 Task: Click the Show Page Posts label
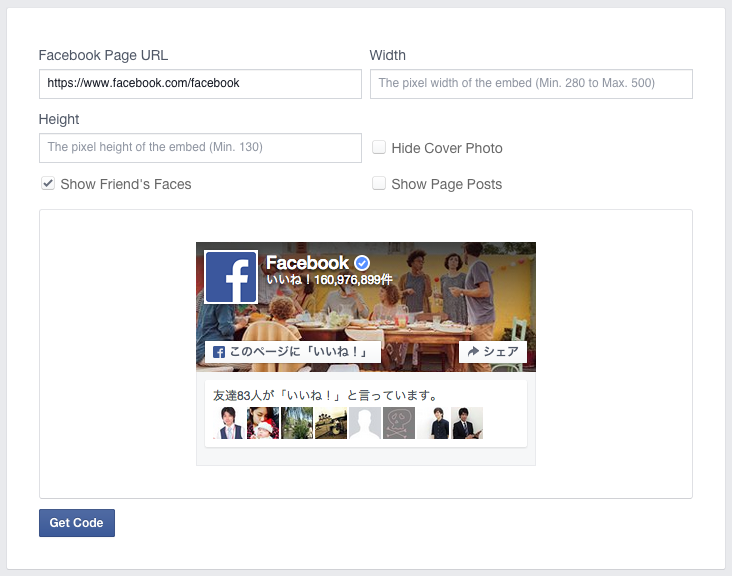click(x=447, y=184)
